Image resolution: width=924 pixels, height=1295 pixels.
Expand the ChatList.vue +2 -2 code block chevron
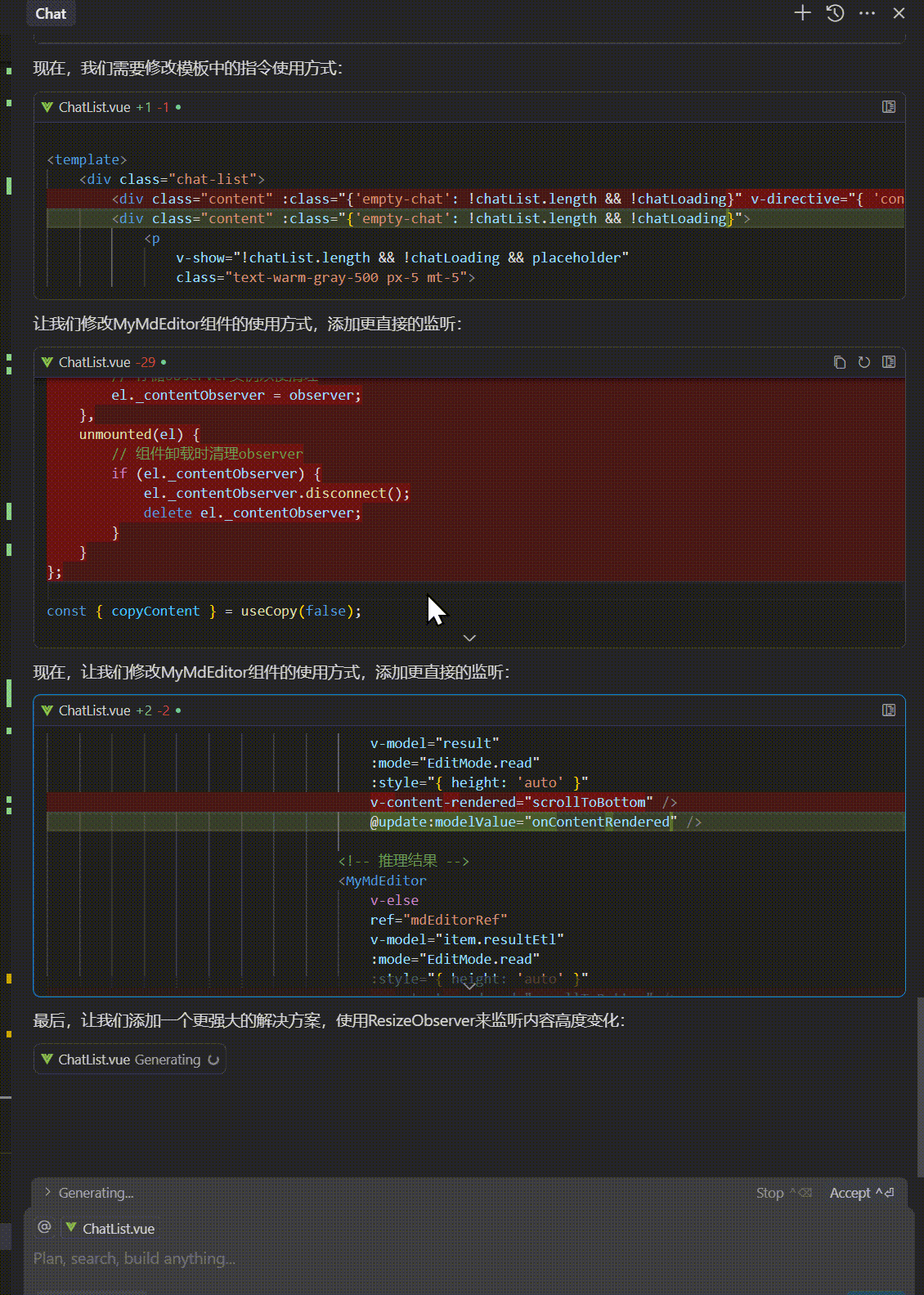coord(469,986)
